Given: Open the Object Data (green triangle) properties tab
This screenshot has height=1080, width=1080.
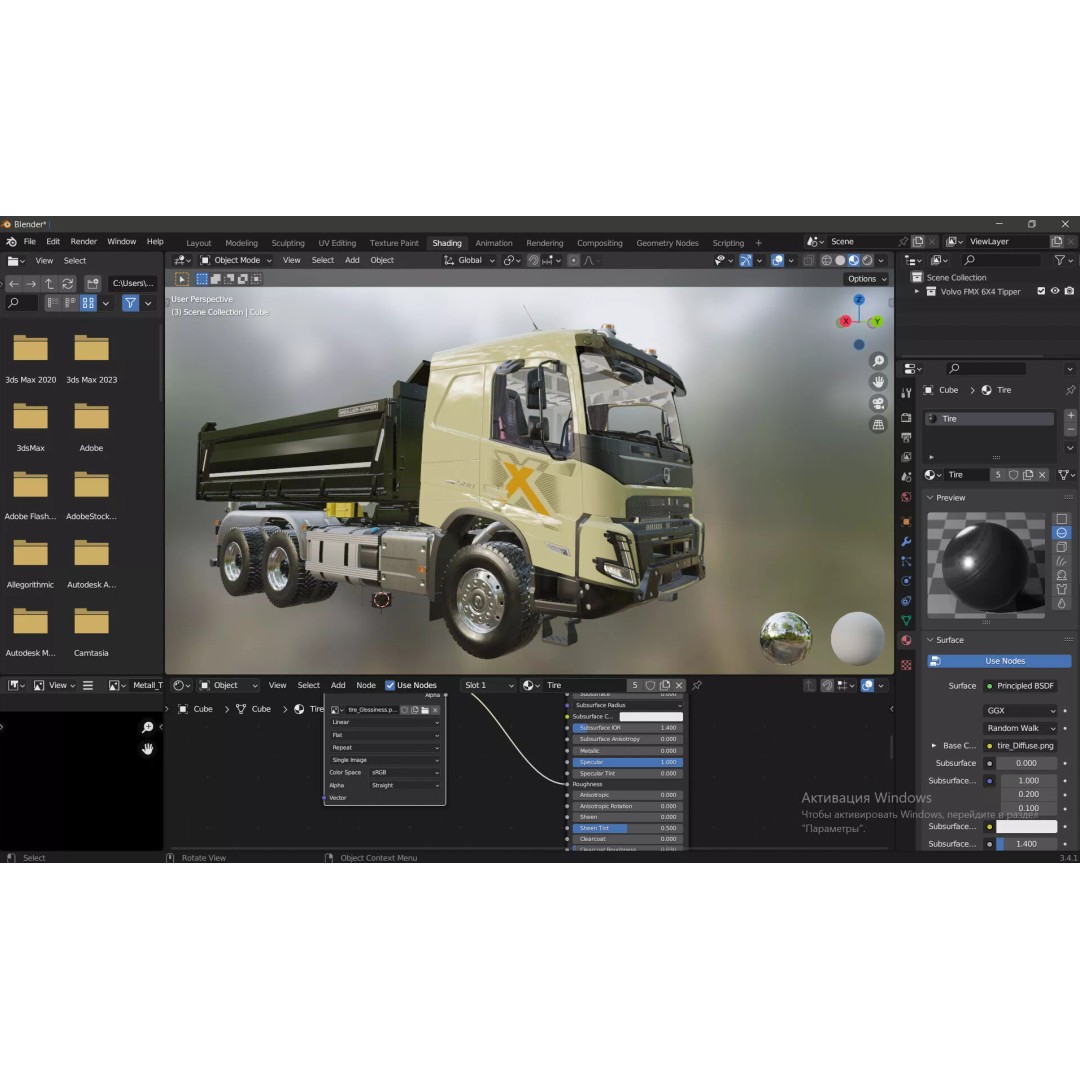Looking at the screenshot, I should click(906, 620).
